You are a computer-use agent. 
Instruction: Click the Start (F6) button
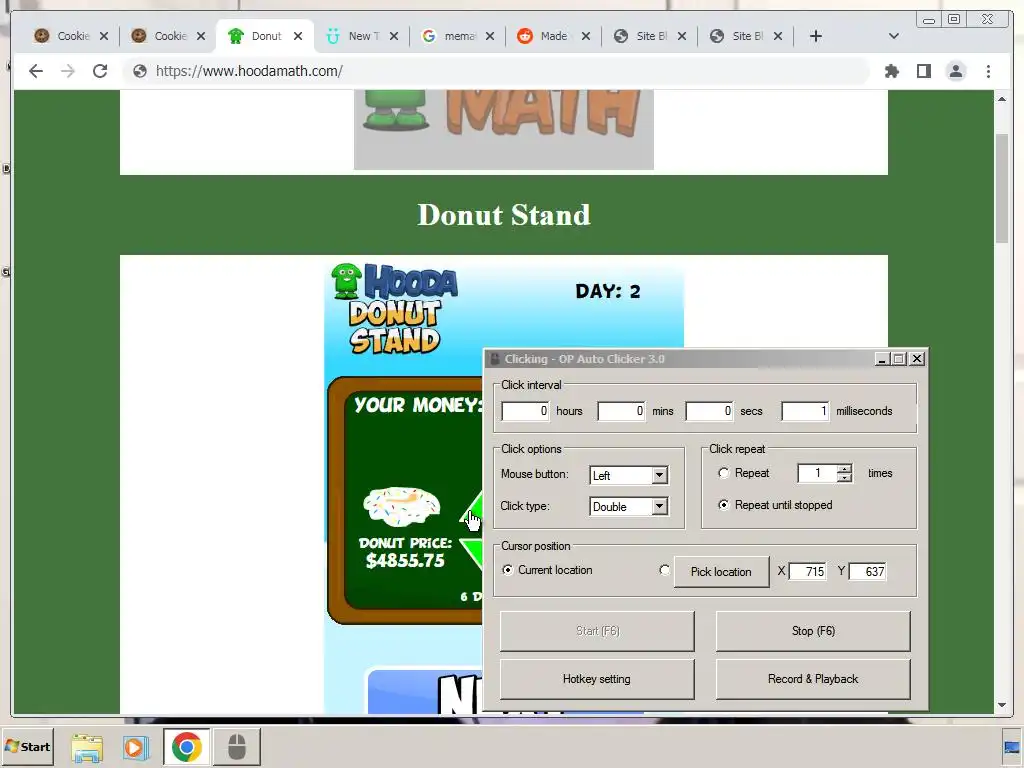[x=598, y=631]
